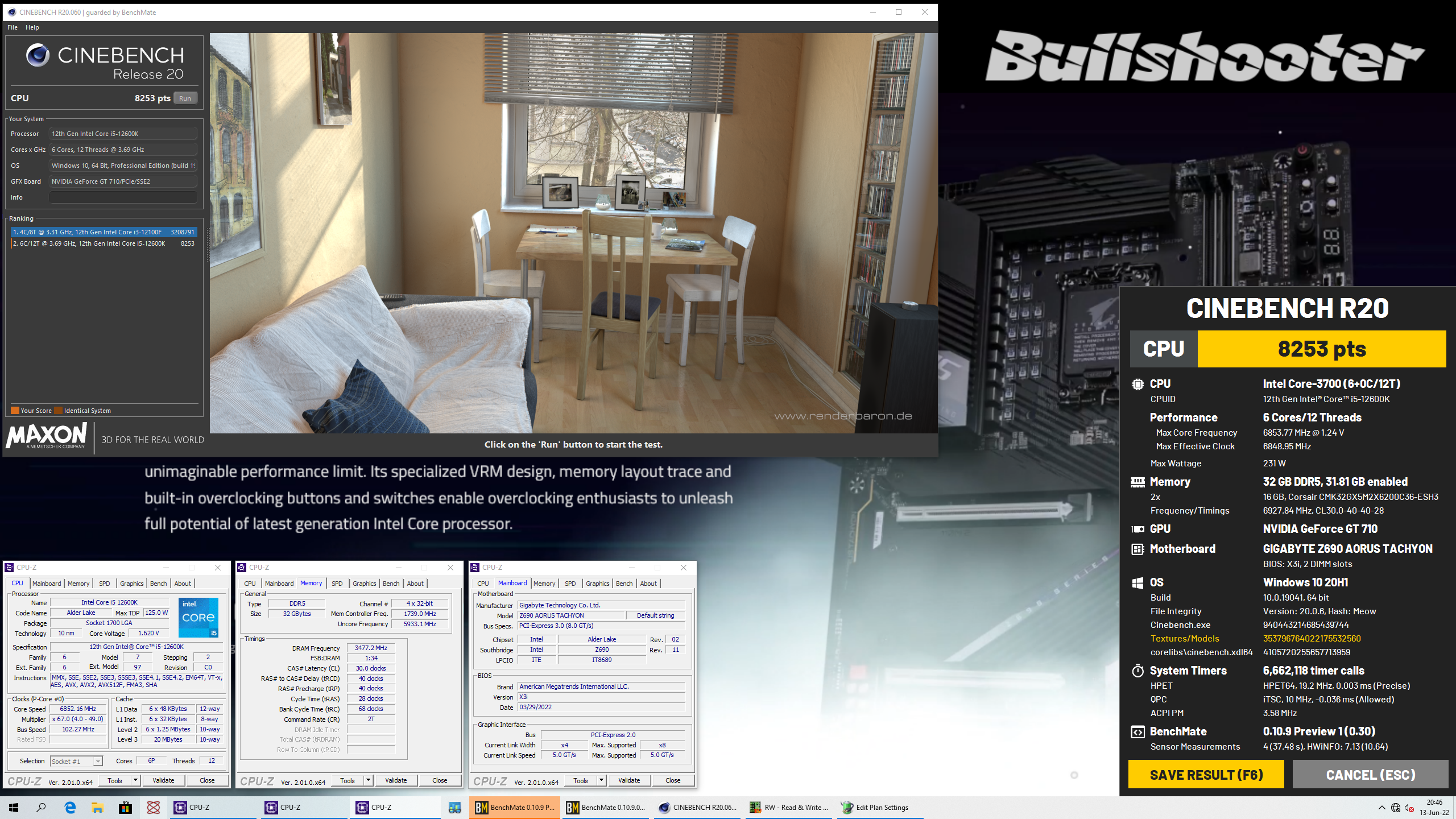Image resolution: width=1456 pixels, height=819 pixels.
Task: Expand Tools dropdown arrow in Memory CPU-Z
Action: coord(369,780)
